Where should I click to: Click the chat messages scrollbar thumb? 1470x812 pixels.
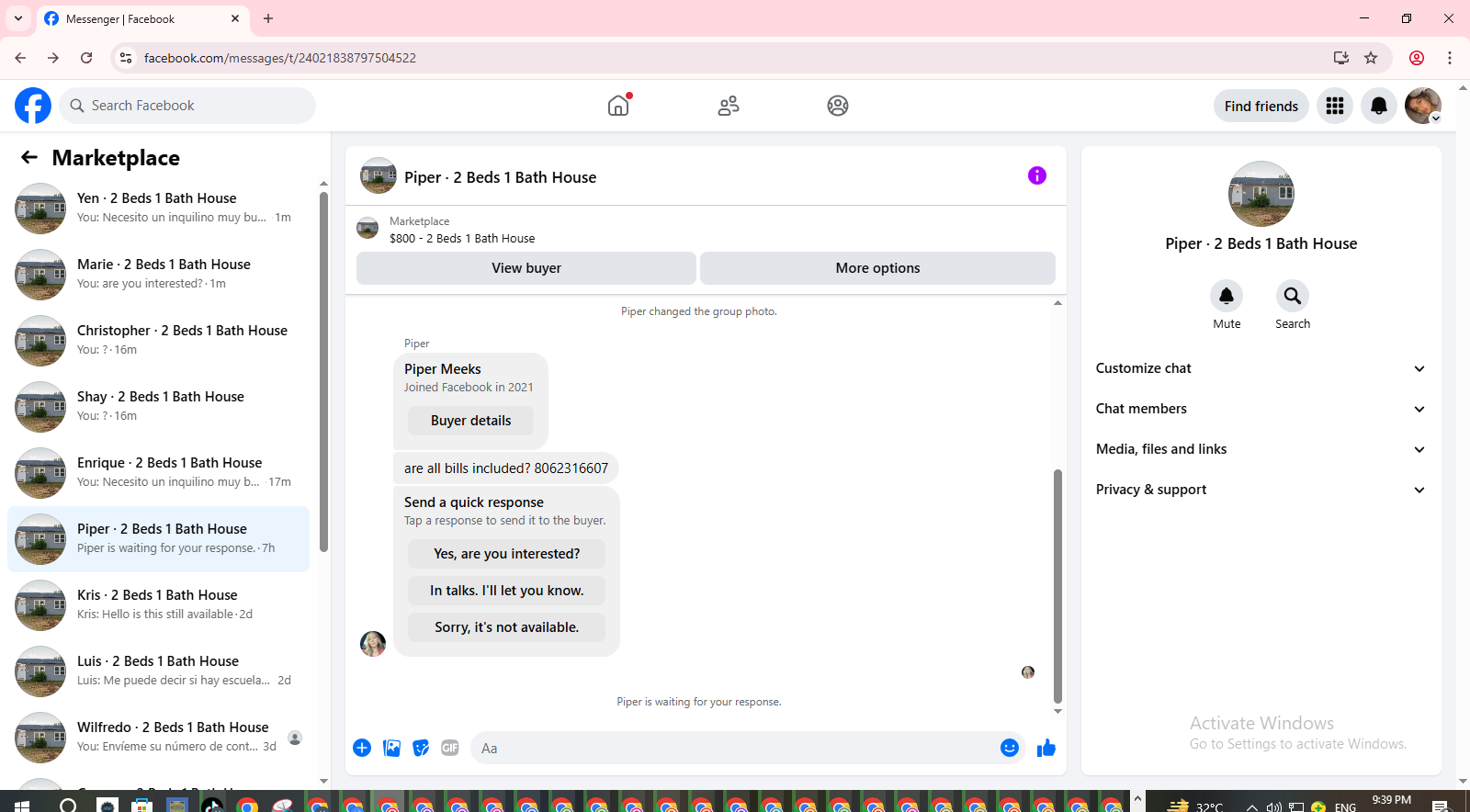click(x=1057, y=586)
